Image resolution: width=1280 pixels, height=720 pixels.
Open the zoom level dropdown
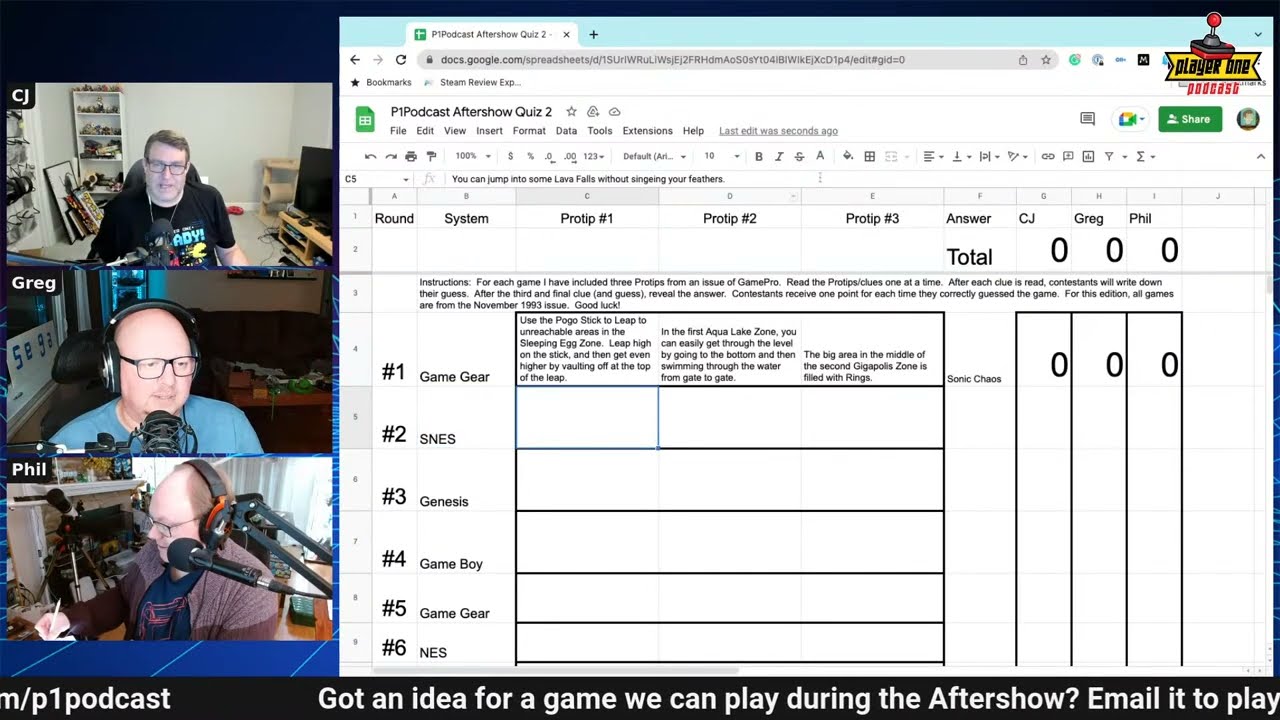(473, 156)
